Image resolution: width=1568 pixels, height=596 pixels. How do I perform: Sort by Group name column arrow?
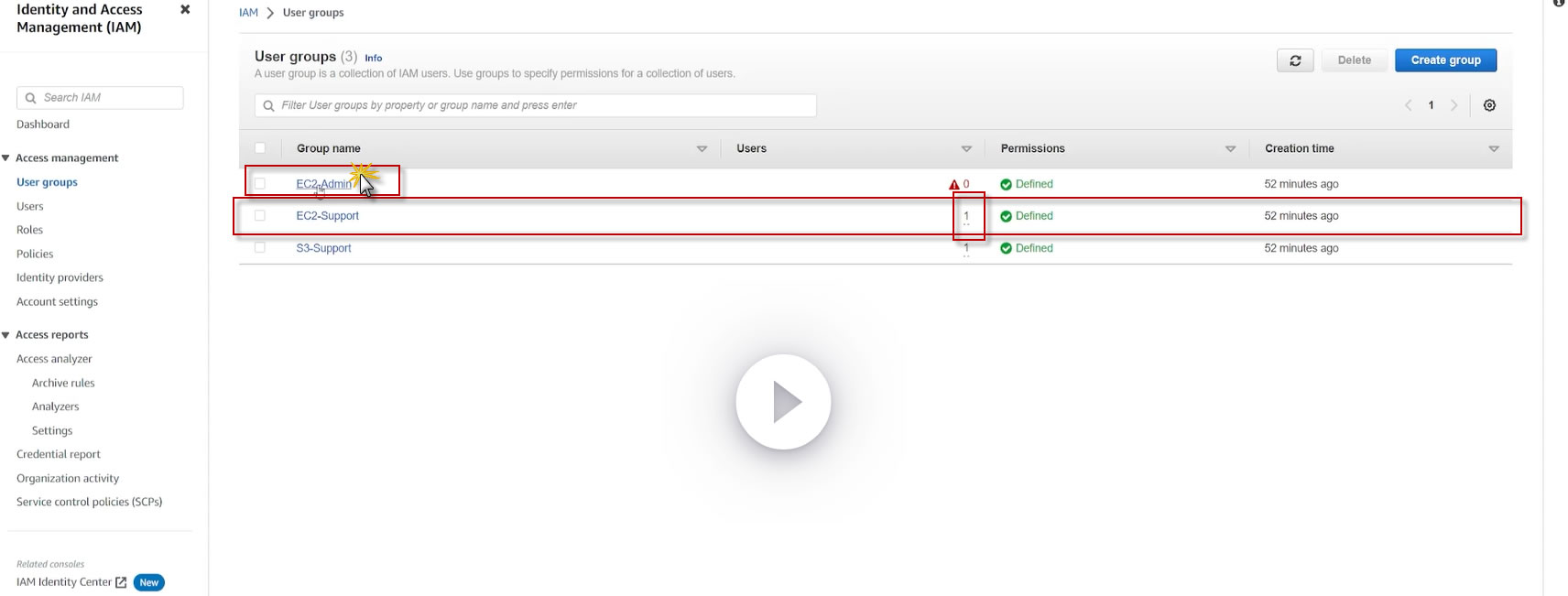pyautogui.click(x=702, y=148)
